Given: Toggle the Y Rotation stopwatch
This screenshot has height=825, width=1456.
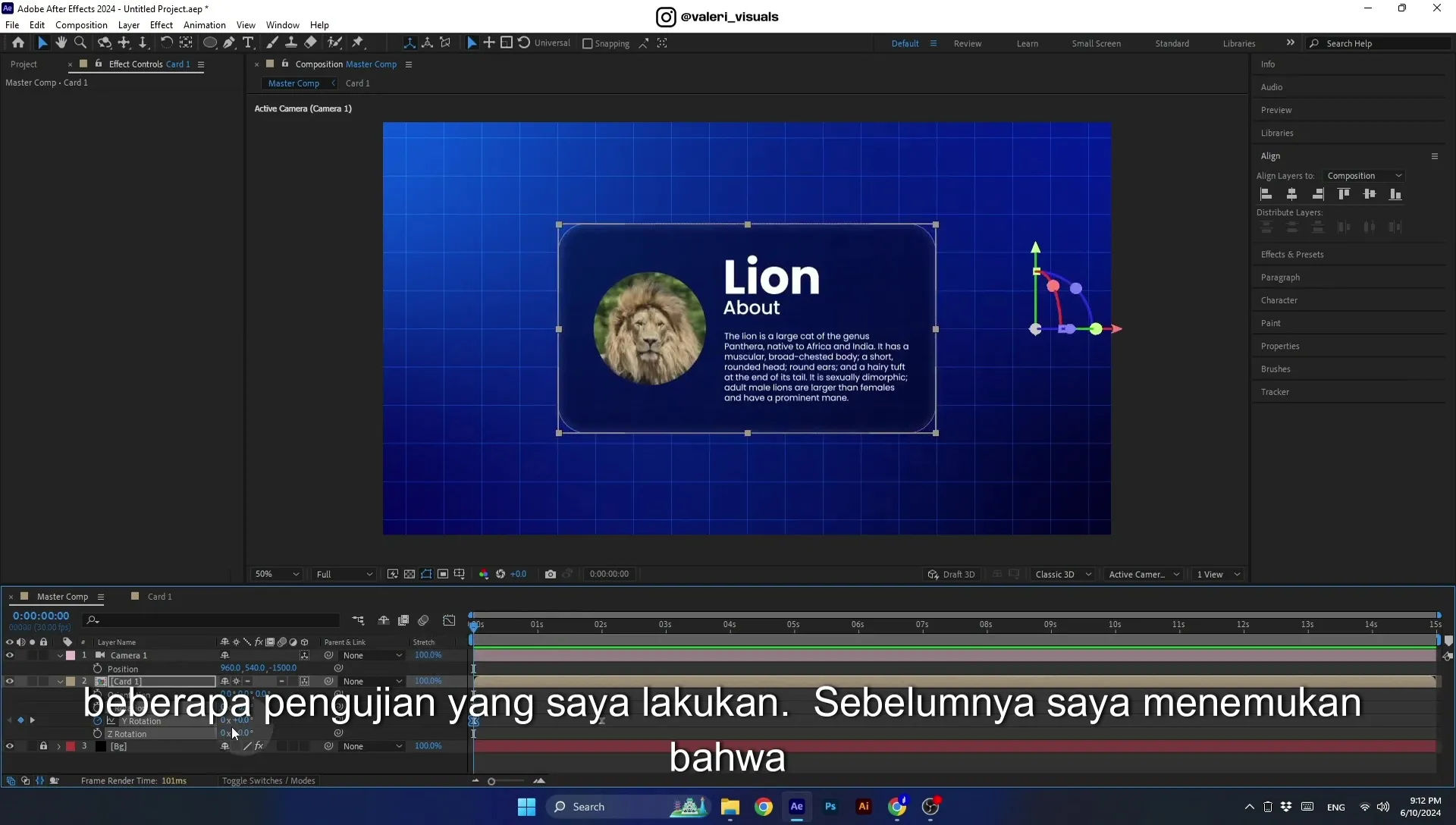Looking at the screenshot, I should coord(97,721).
